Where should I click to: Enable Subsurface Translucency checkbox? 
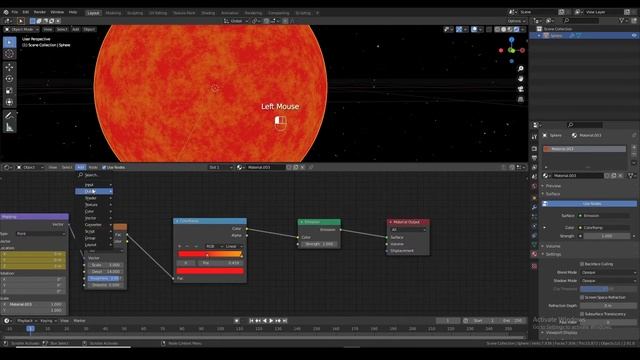(x=582, y=314)
